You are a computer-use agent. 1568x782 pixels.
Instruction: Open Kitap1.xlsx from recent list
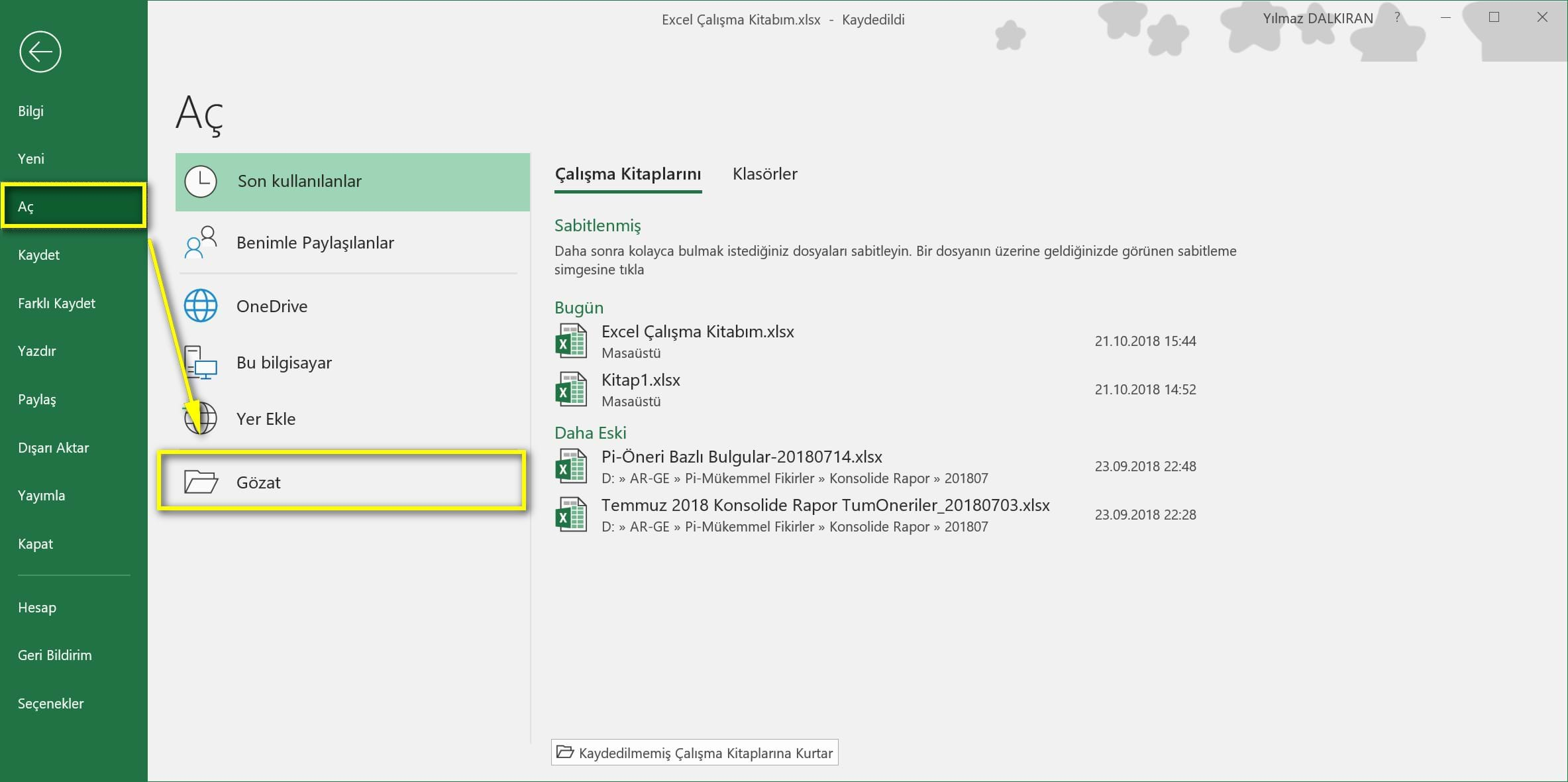click(875, 390)
